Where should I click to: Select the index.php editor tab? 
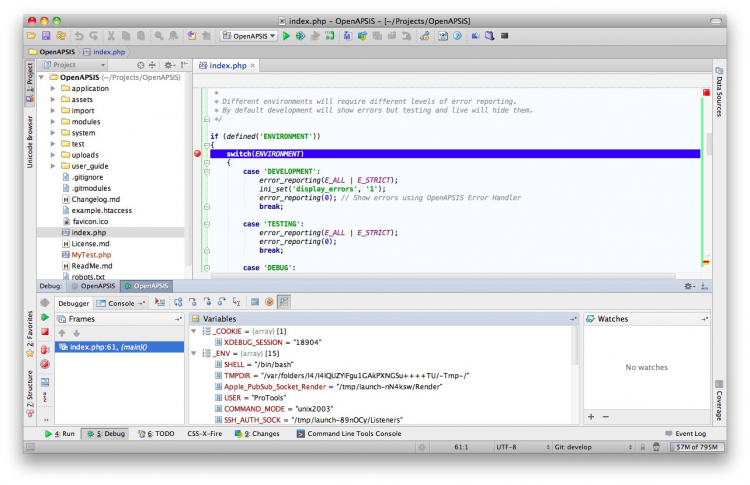(227, 65)
